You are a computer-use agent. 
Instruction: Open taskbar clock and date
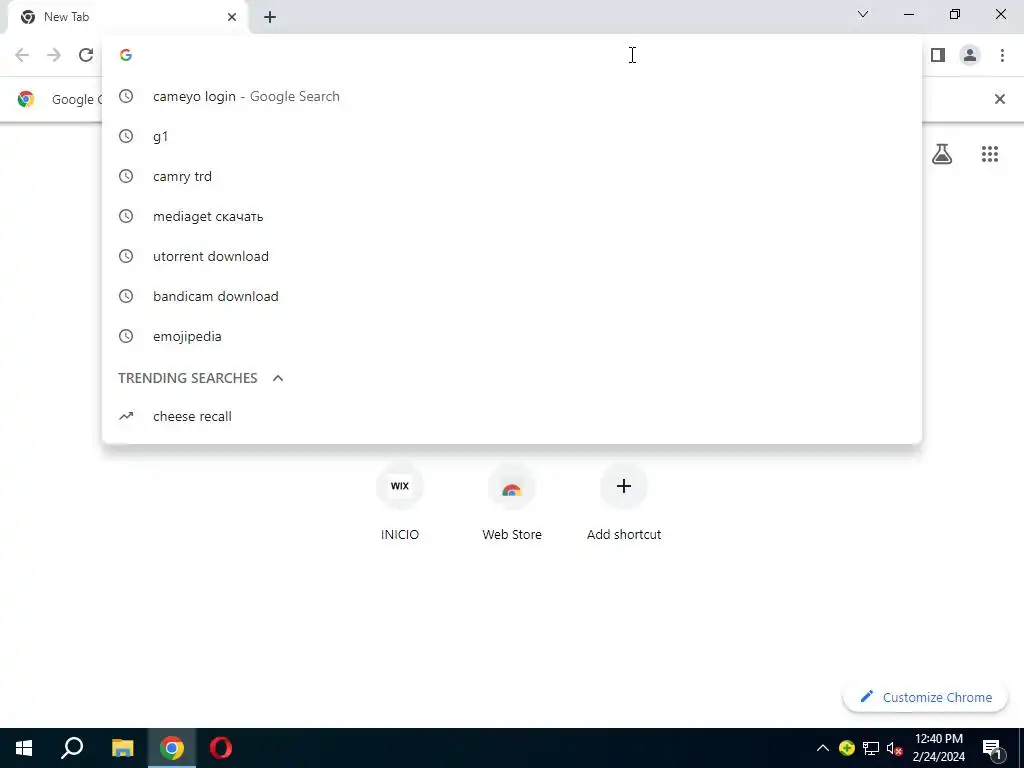[x=938, y=748]
